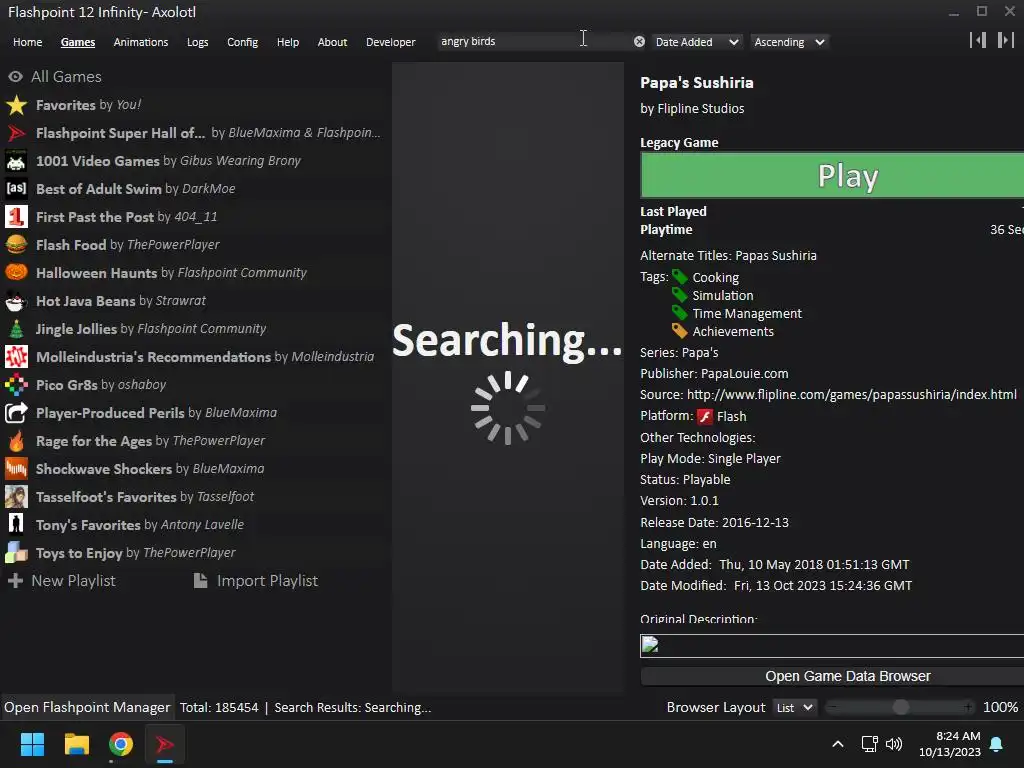Open the Games tab
1024x768 pixels.
[78, 42]
